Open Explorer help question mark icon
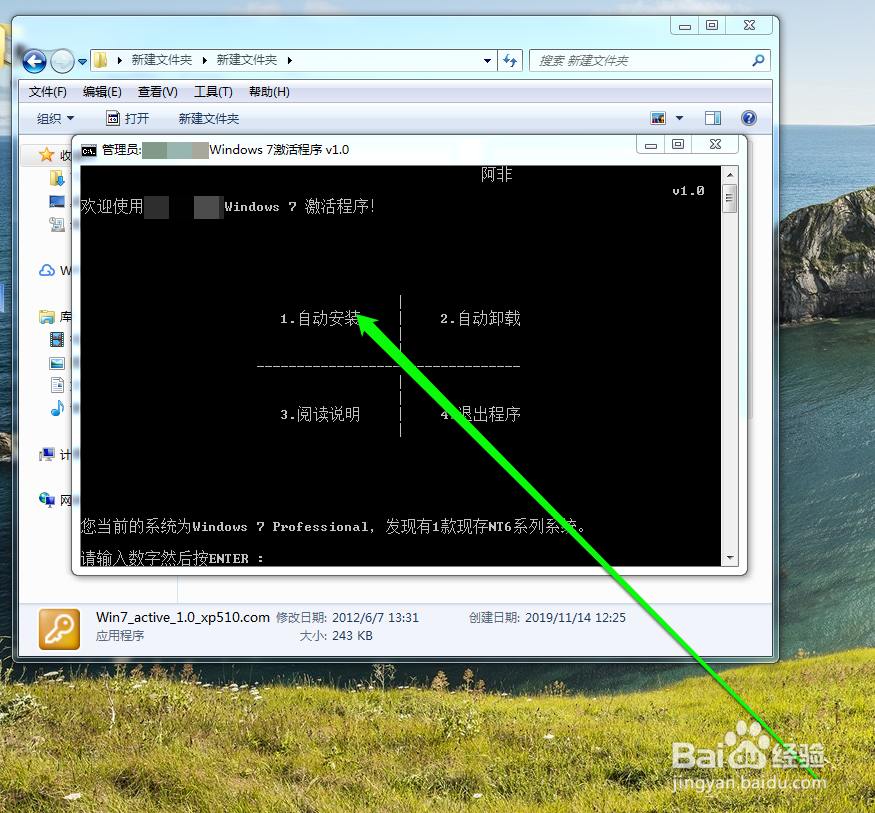This screenshot has height=813, width=875. pos(749,118)
